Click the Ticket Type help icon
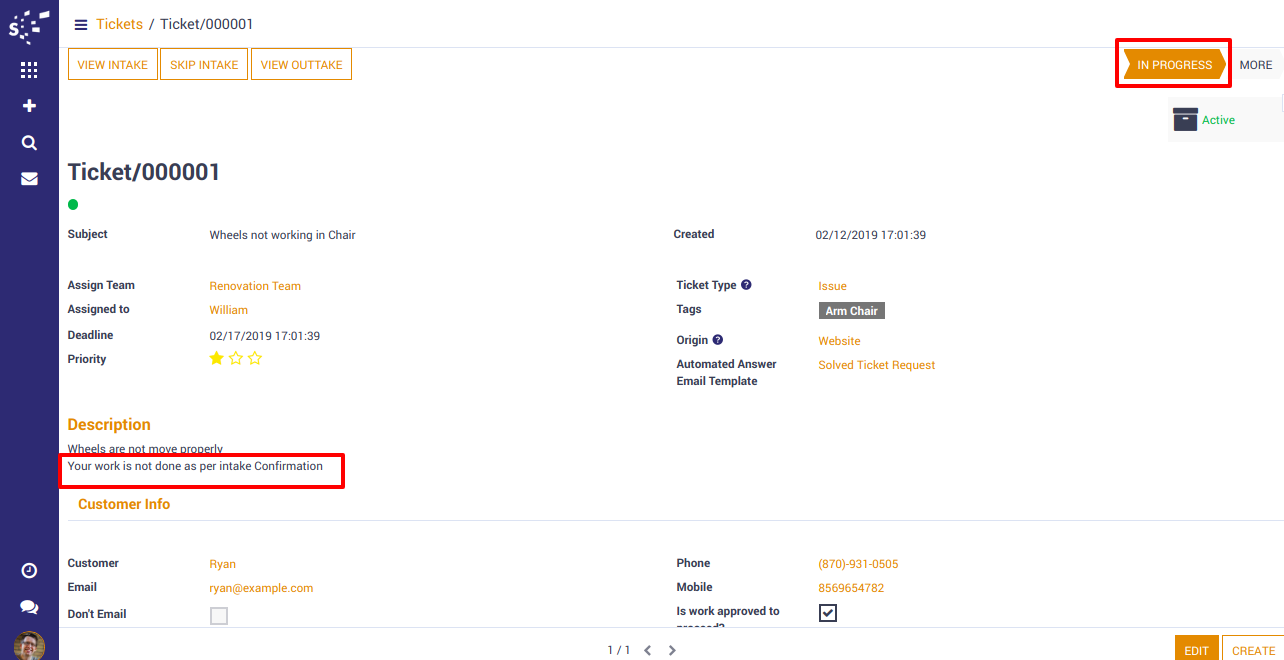Screen dimensions: 1284x660 point(746,285)
